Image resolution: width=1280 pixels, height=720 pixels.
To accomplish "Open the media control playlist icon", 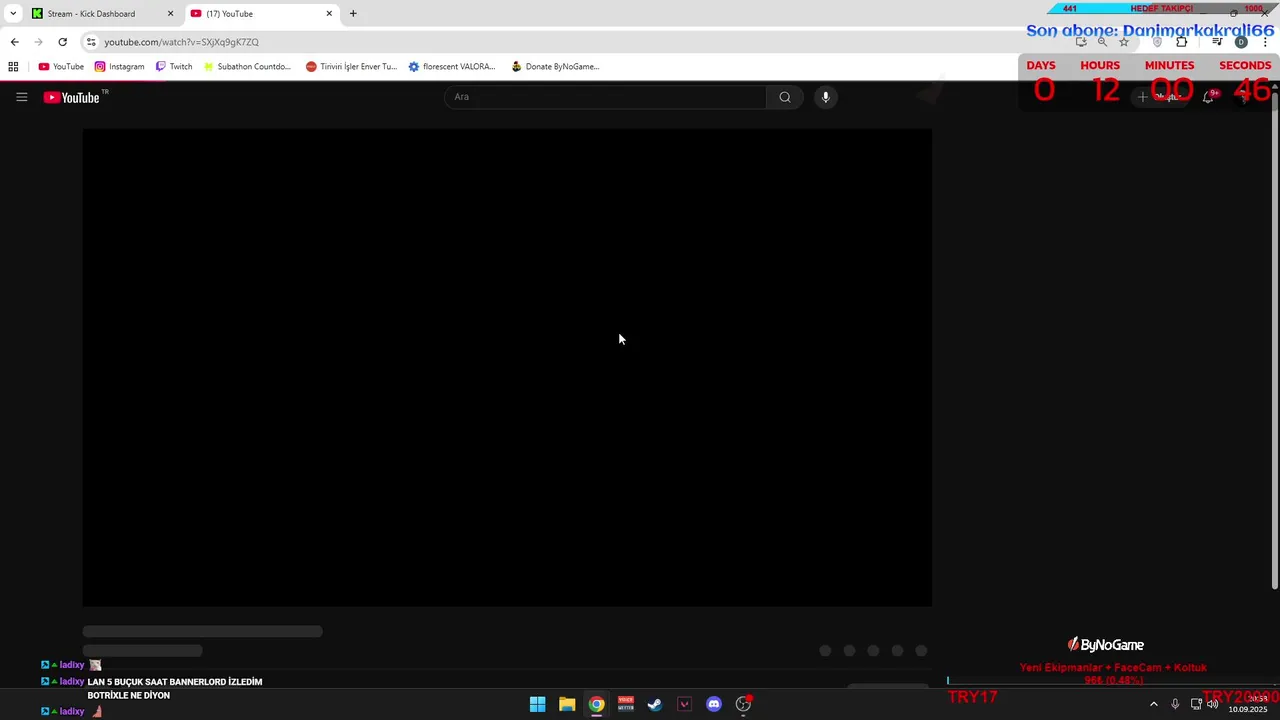I will (x=1217, y=42).
